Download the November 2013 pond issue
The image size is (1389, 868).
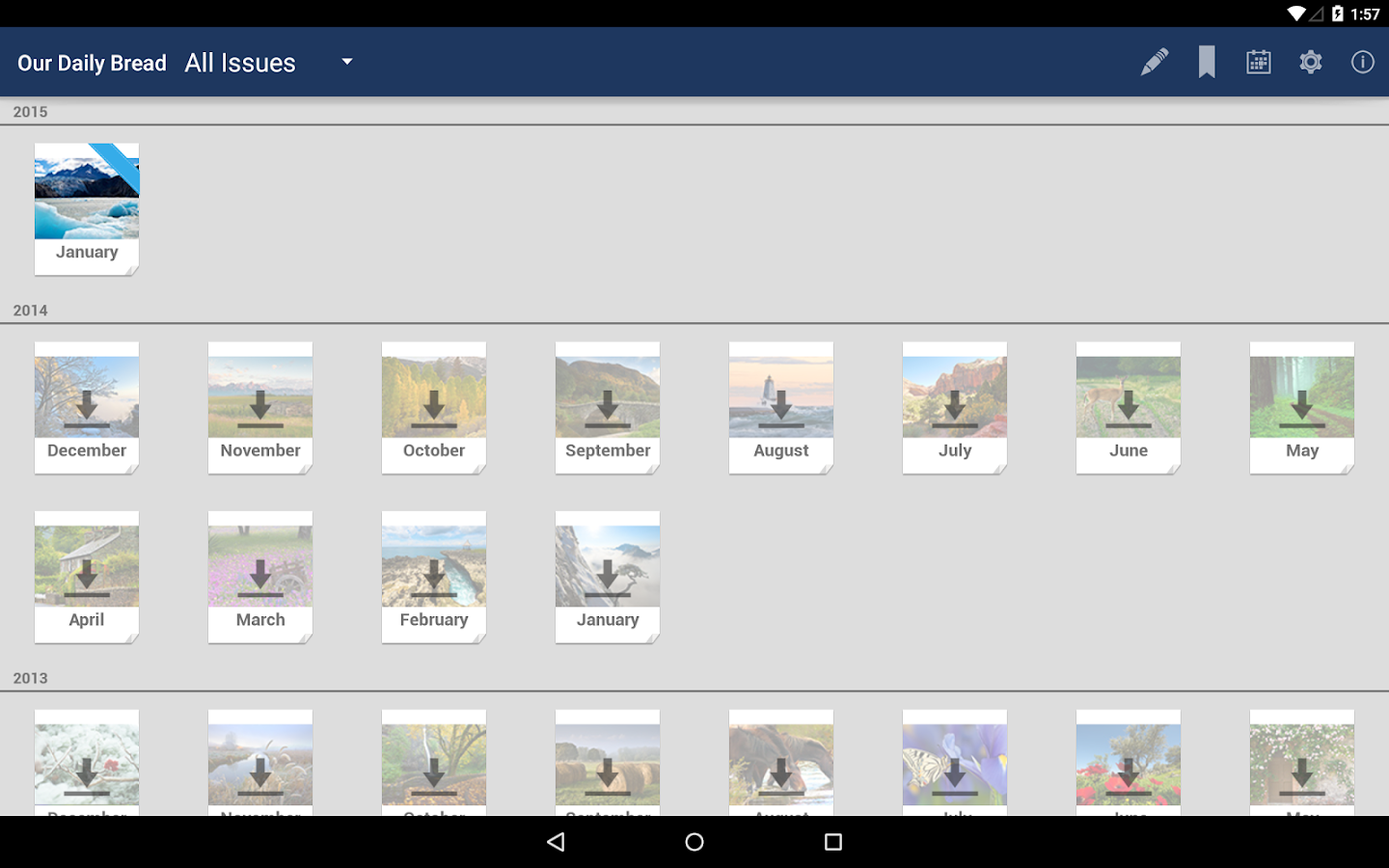[260, 763]
